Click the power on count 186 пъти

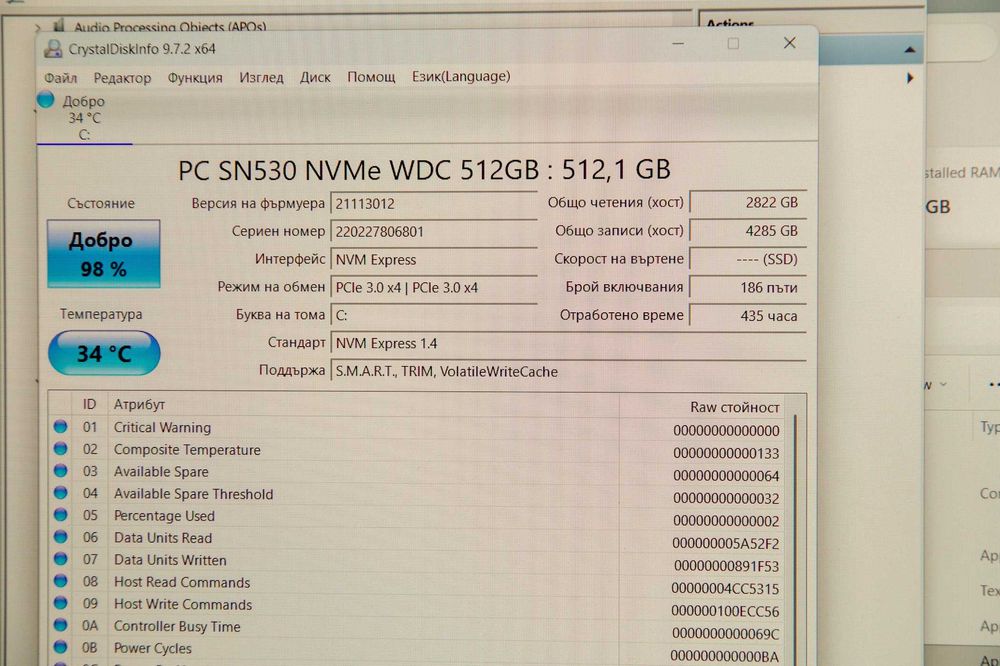coord(748,287)
